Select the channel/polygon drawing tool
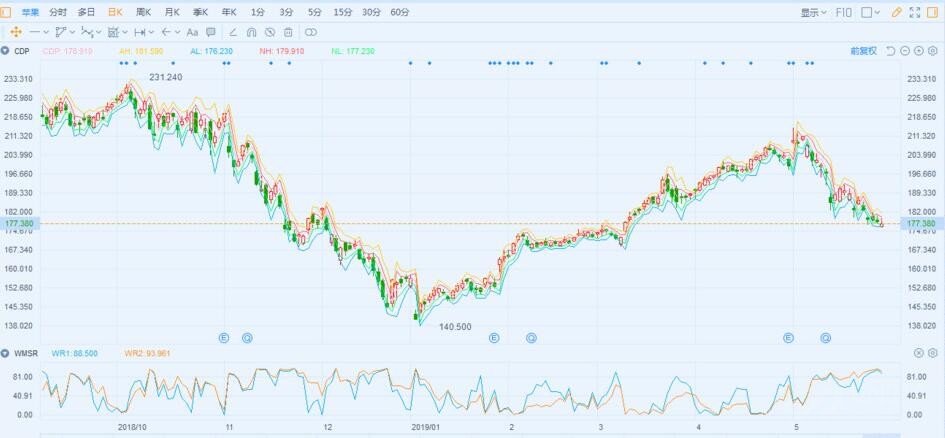Image resolution: width=945 pixels, height=438 pixels. [x=61, y=32]
